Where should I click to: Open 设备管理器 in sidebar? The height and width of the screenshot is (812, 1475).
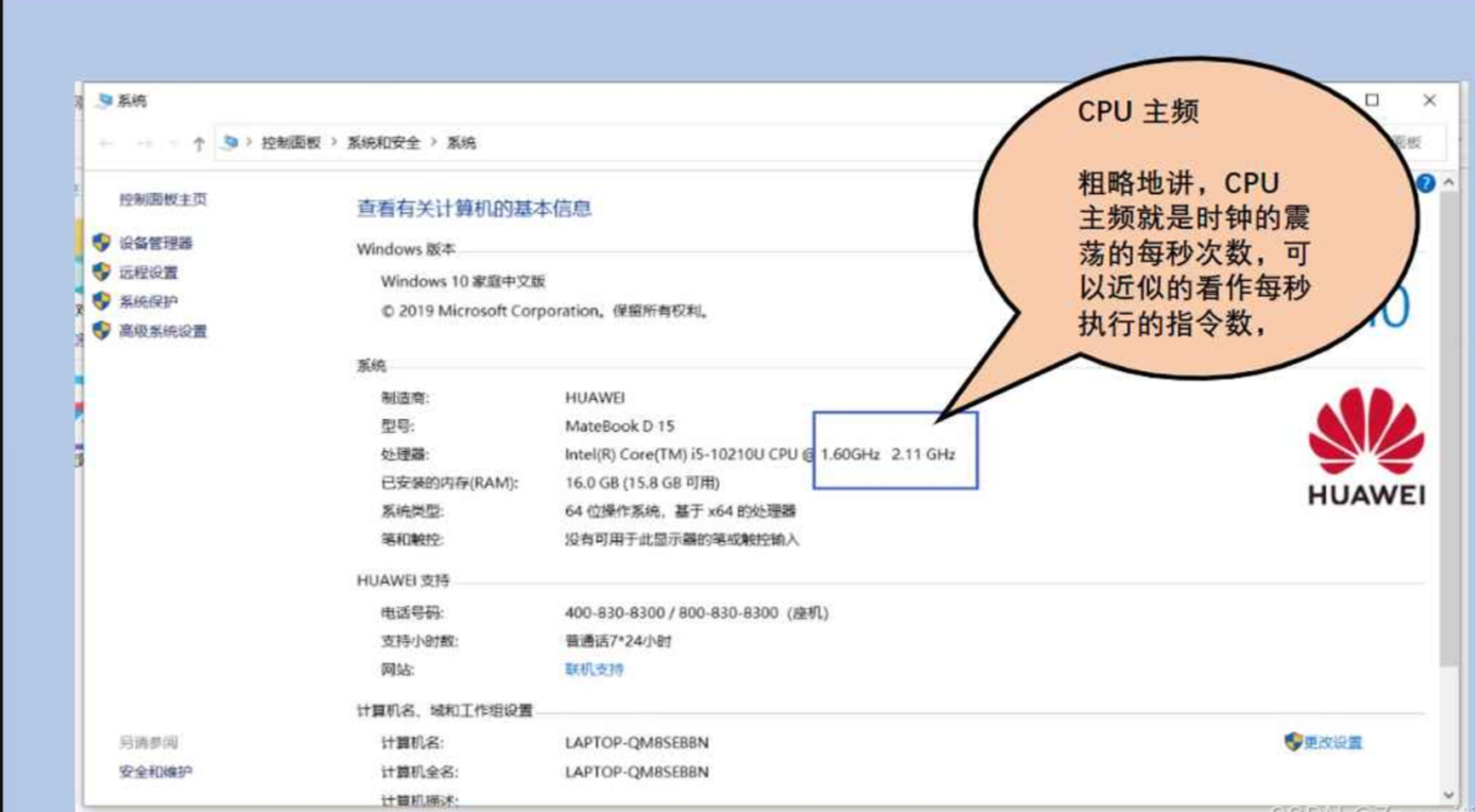[x=156, y=243]
